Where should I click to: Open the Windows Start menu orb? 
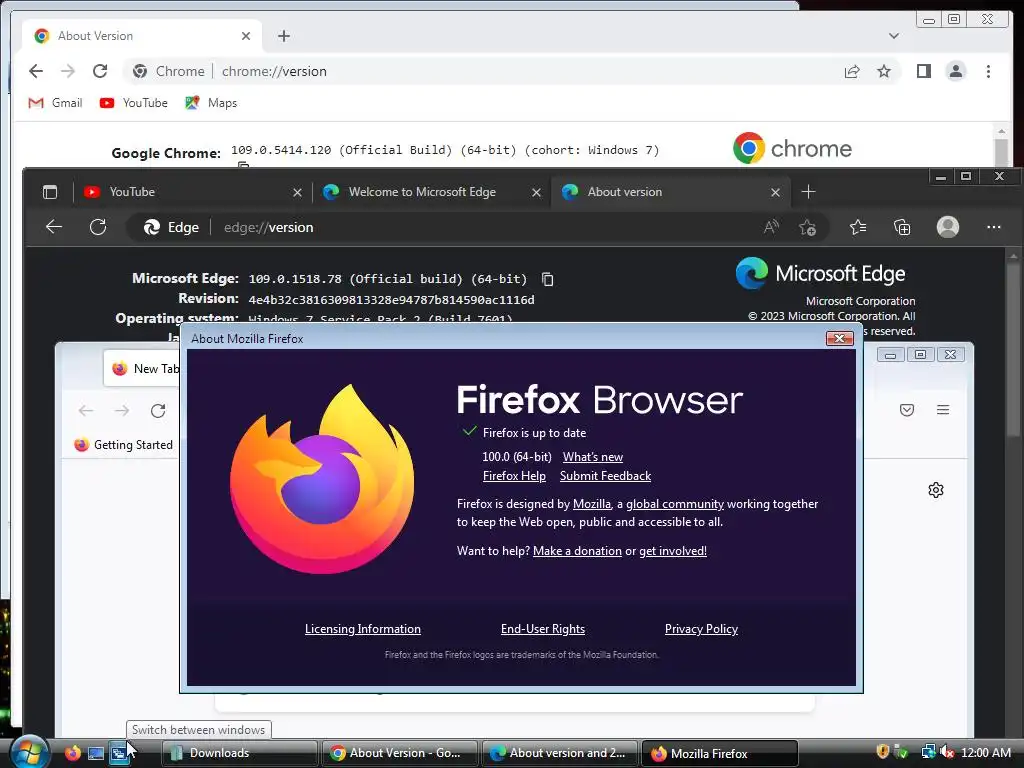click(x=29, y=753)
